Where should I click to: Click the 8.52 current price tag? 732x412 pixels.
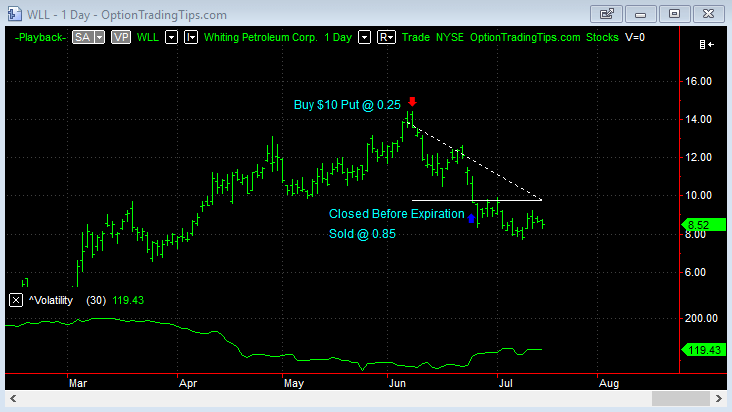(x=704, y=225)
